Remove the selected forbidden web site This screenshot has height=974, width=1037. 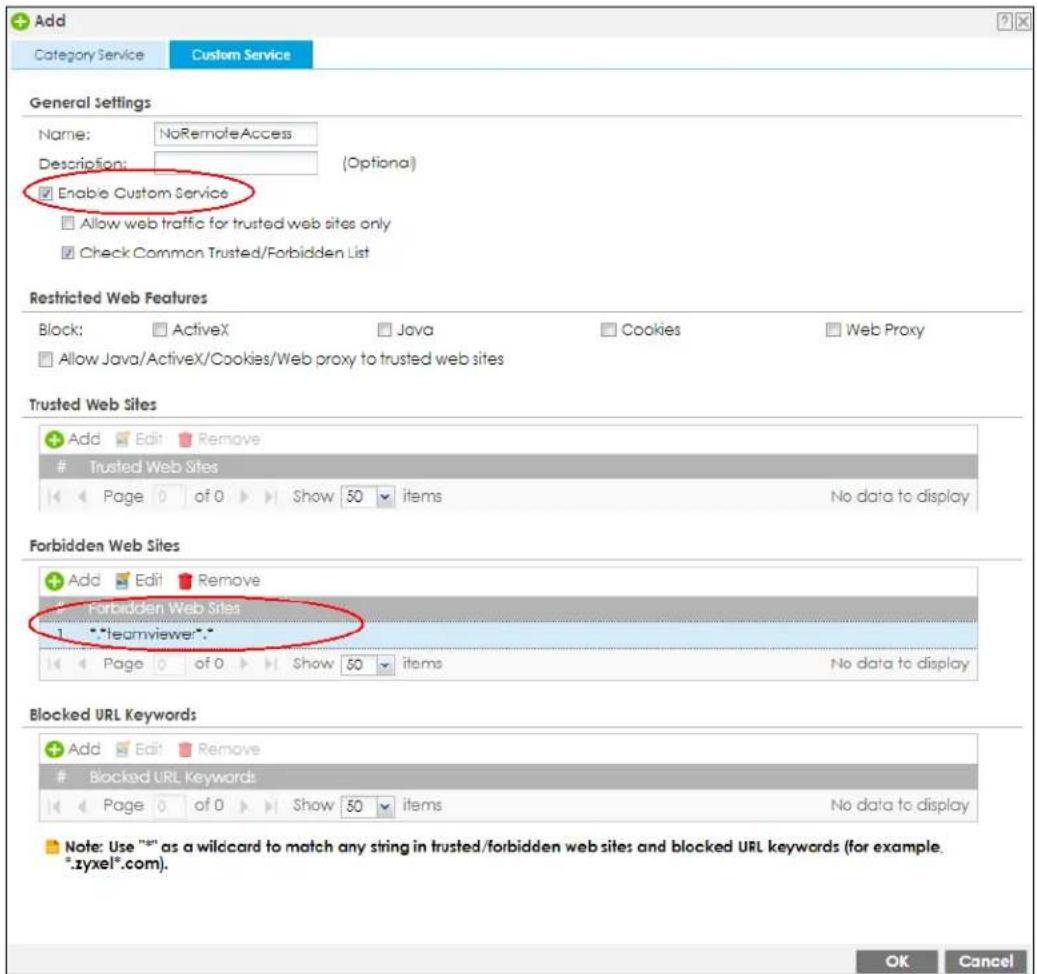click(x=219, y=581)
